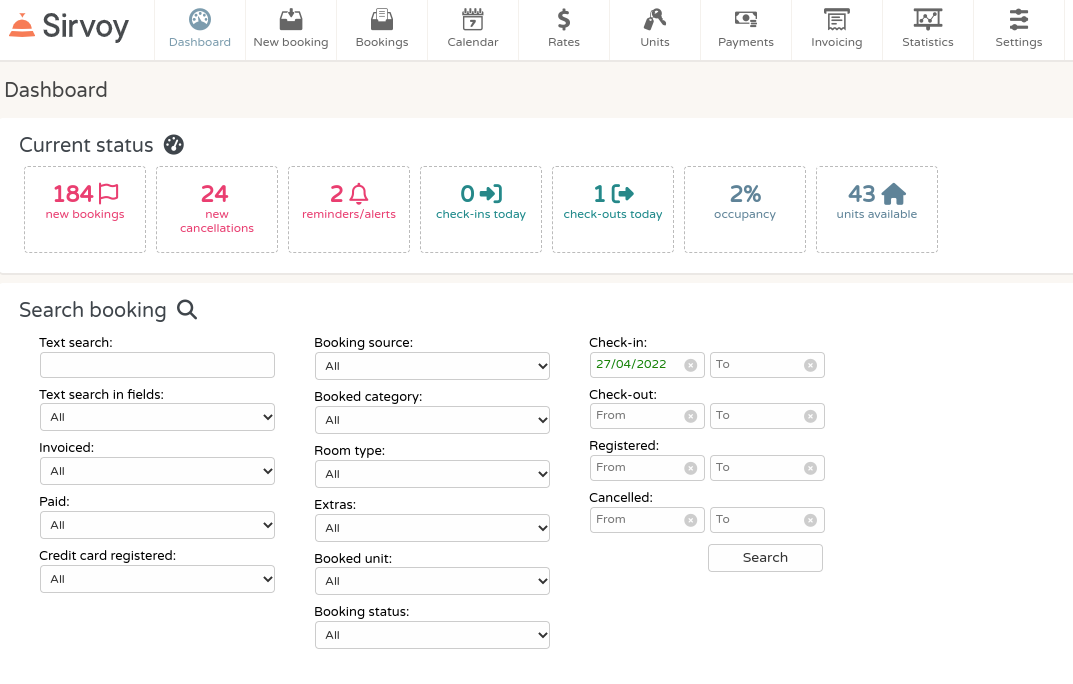Open the Room type selector
Screen dimensions: 1073x684
point(432,473)
